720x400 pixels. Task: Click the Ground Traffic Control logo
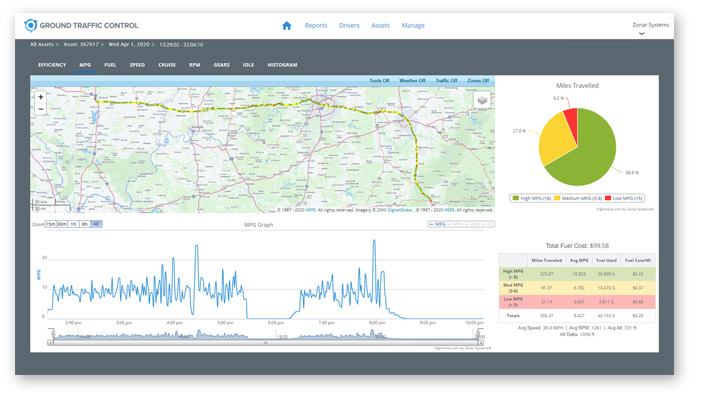[x=81, y=25]
